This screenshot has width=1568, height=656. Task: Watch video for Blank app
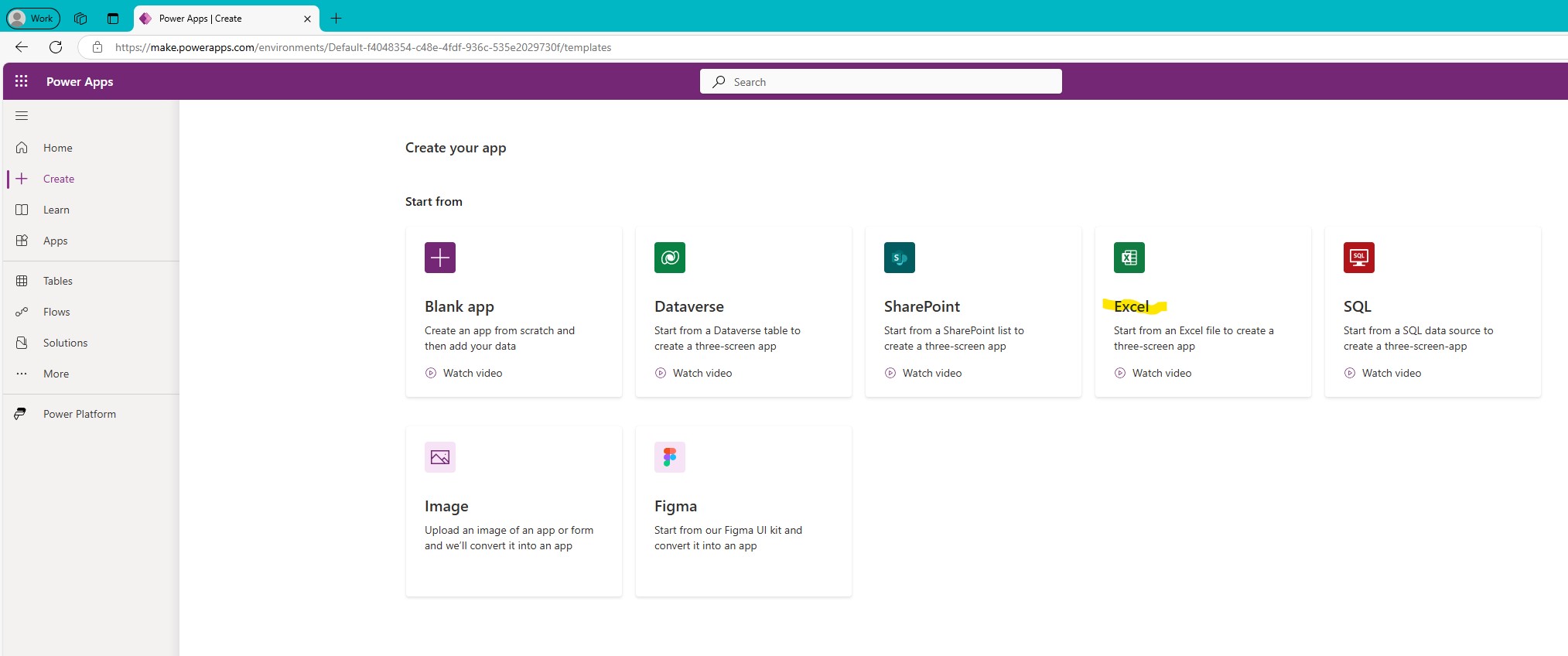click(463, 373)
